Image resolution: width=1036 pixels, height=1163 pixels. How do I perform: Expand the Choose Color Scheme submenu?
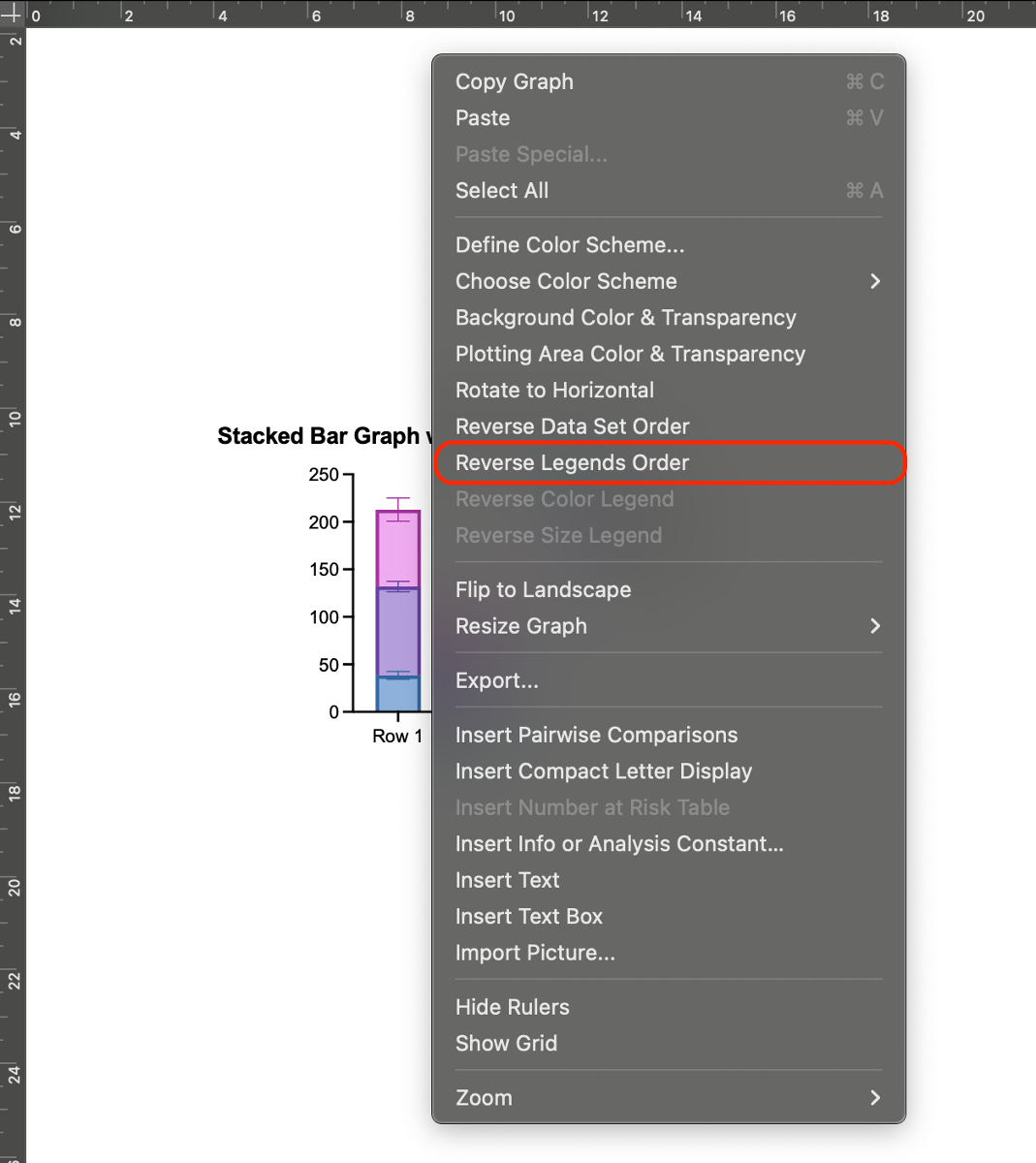[566, 281]
